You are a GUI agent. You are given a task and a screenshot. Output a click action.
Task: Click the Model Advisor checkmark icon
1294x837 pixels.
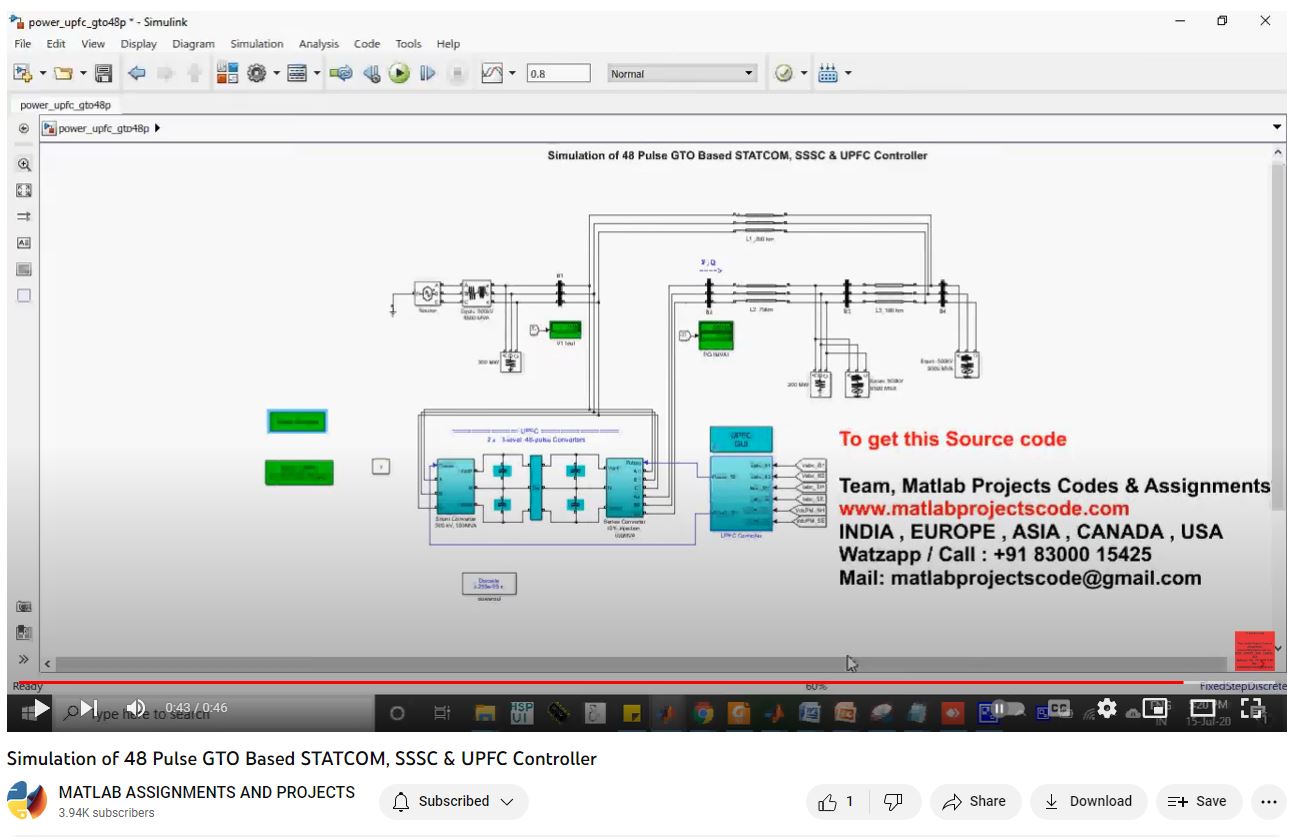(x=784, y=73)
